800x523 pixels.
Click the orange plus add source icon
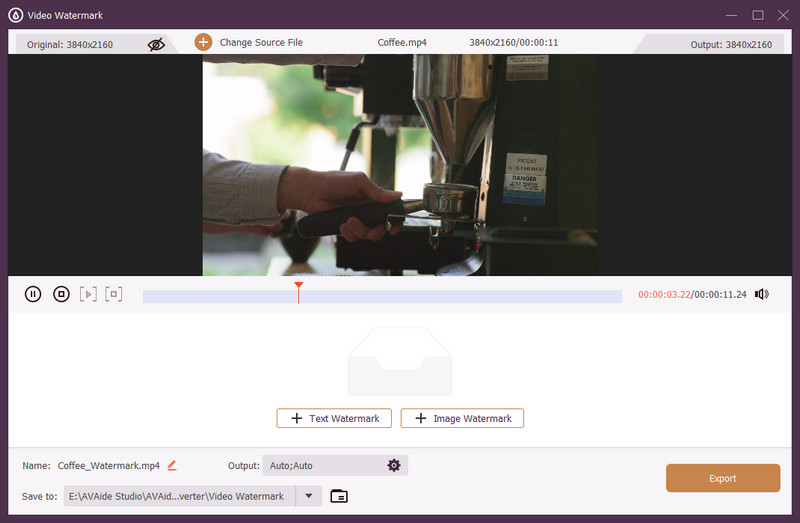(203, 42)
